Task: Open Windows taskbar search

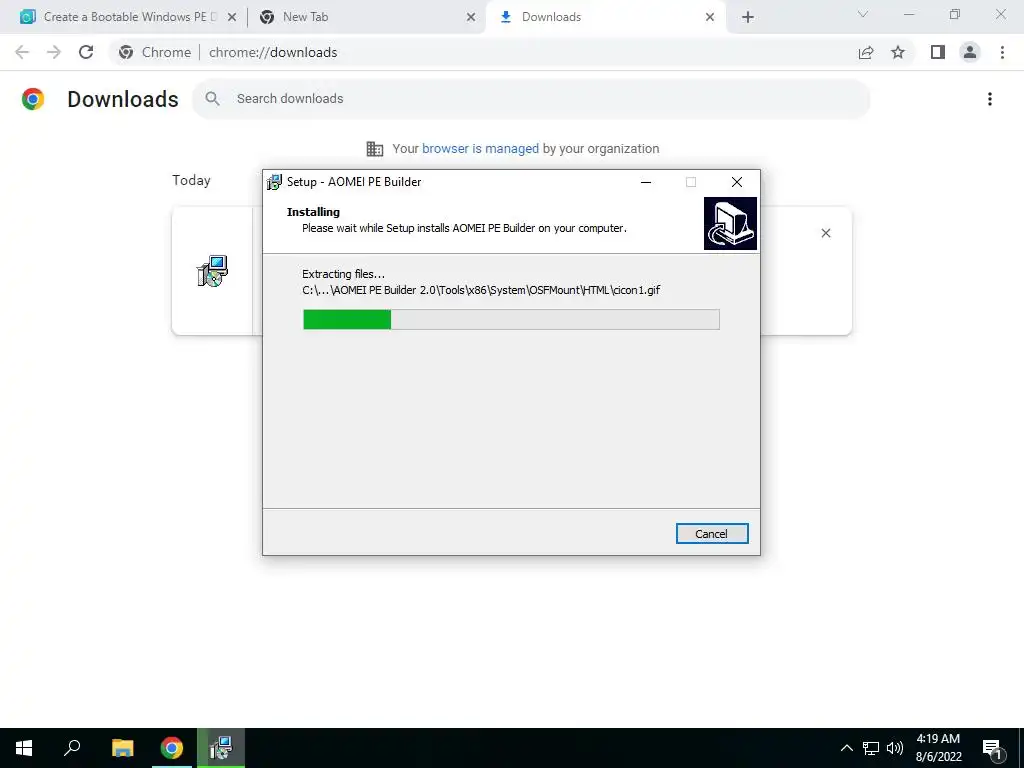Action: pyautogui.click(x=72, y=748)
